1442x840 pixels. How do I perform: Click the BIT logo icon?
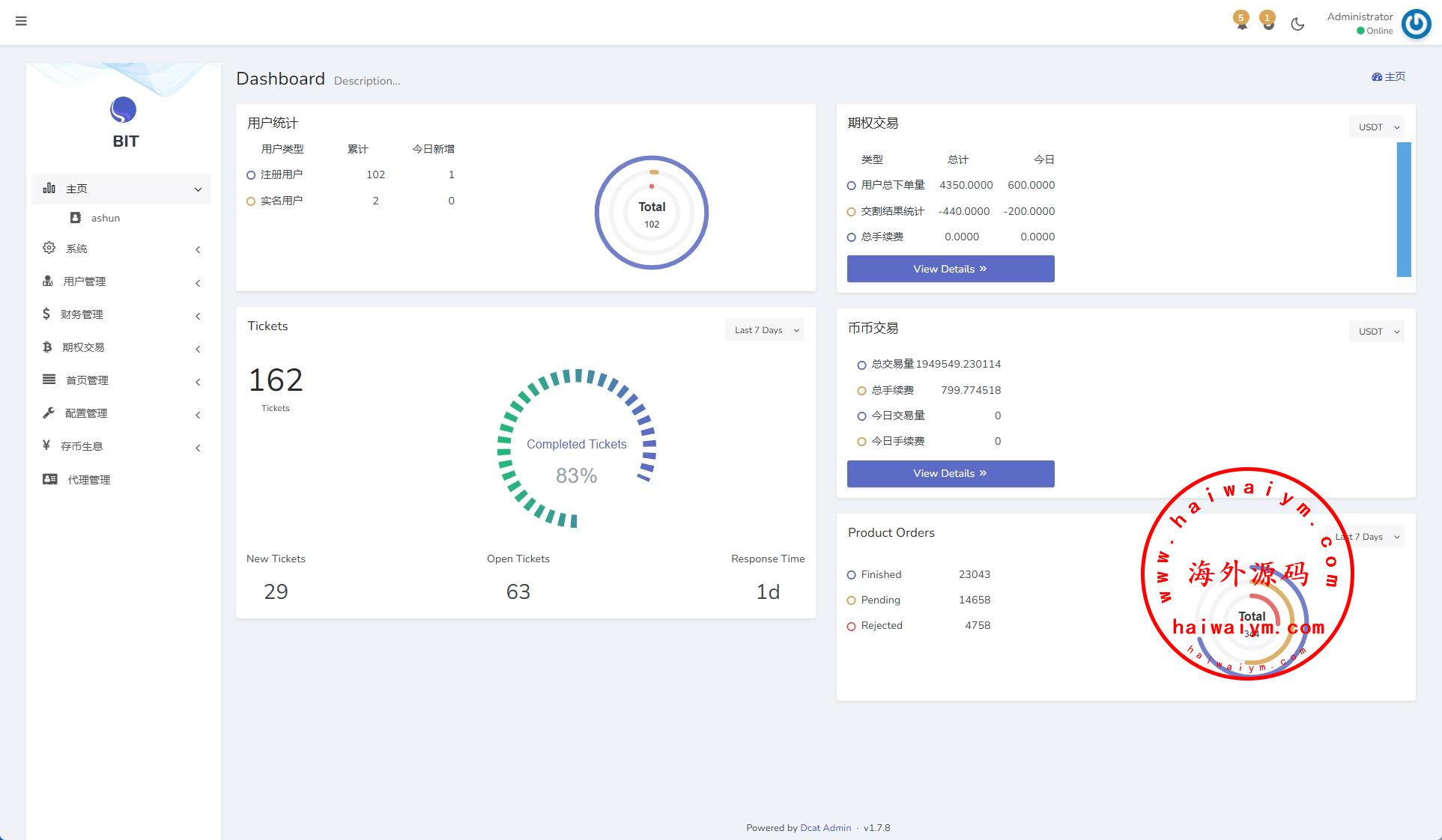pyautogui.click(x=124, y=111)
